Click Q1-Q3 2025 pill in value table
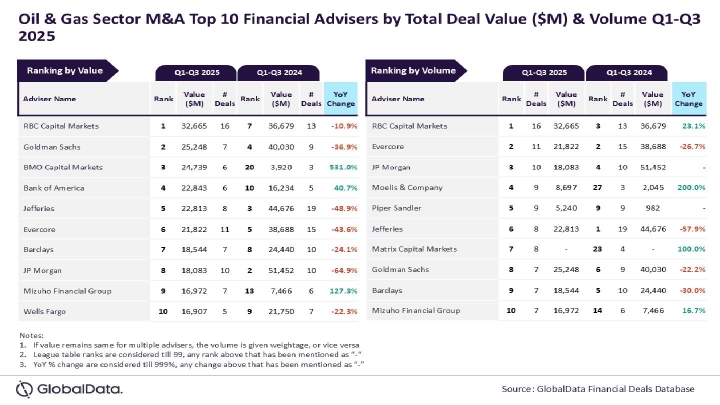The width and height of the screenshot is (720, 405). pyautogui.click(x=195, y=73)
